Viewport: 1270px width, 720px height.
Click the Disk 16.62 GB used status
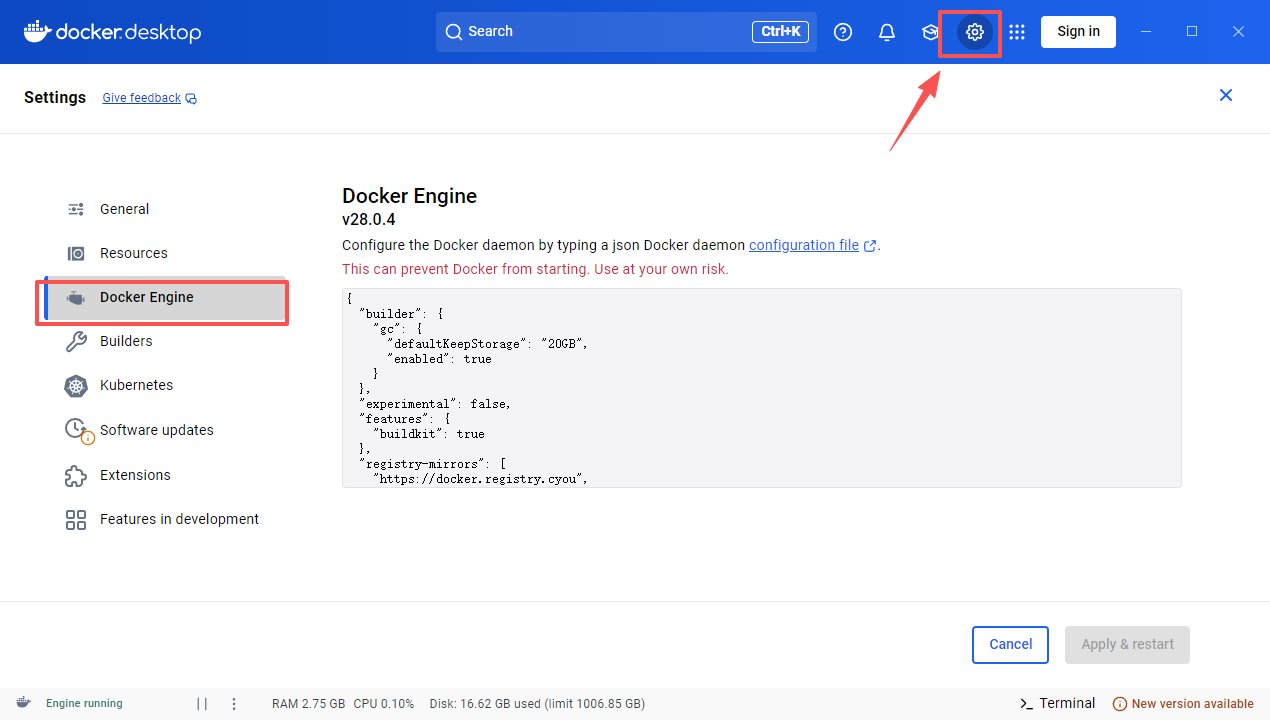(537, 704)
